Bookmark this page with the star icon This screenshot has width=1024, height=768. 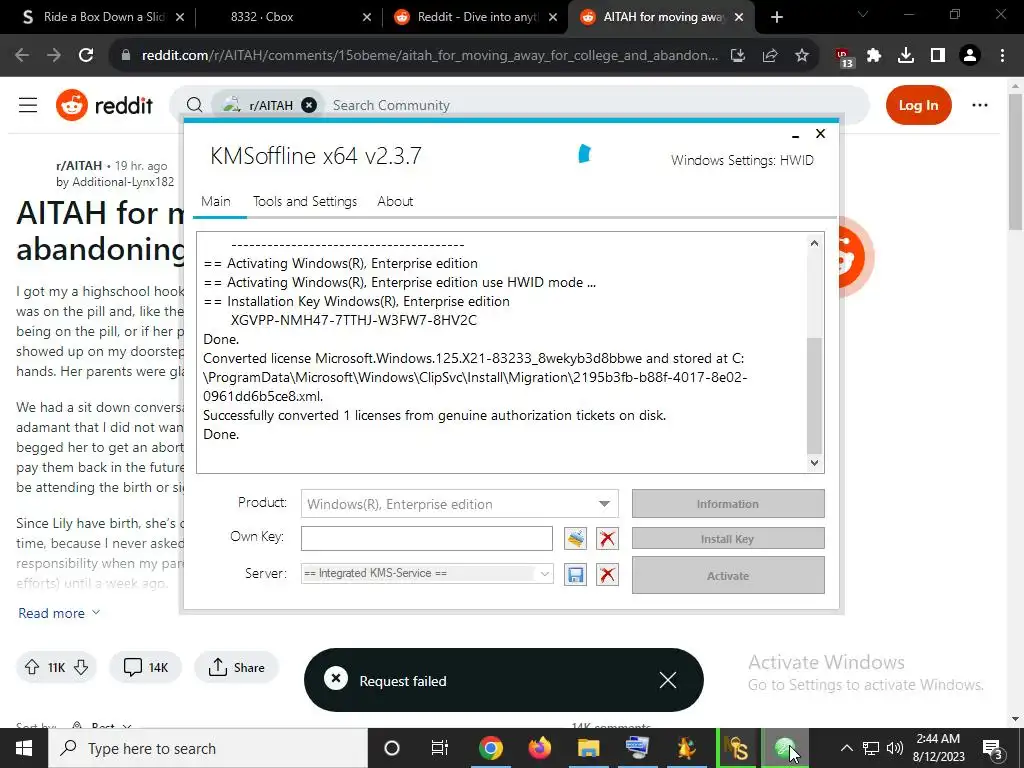pyautogui.click(x=802, y=56)
